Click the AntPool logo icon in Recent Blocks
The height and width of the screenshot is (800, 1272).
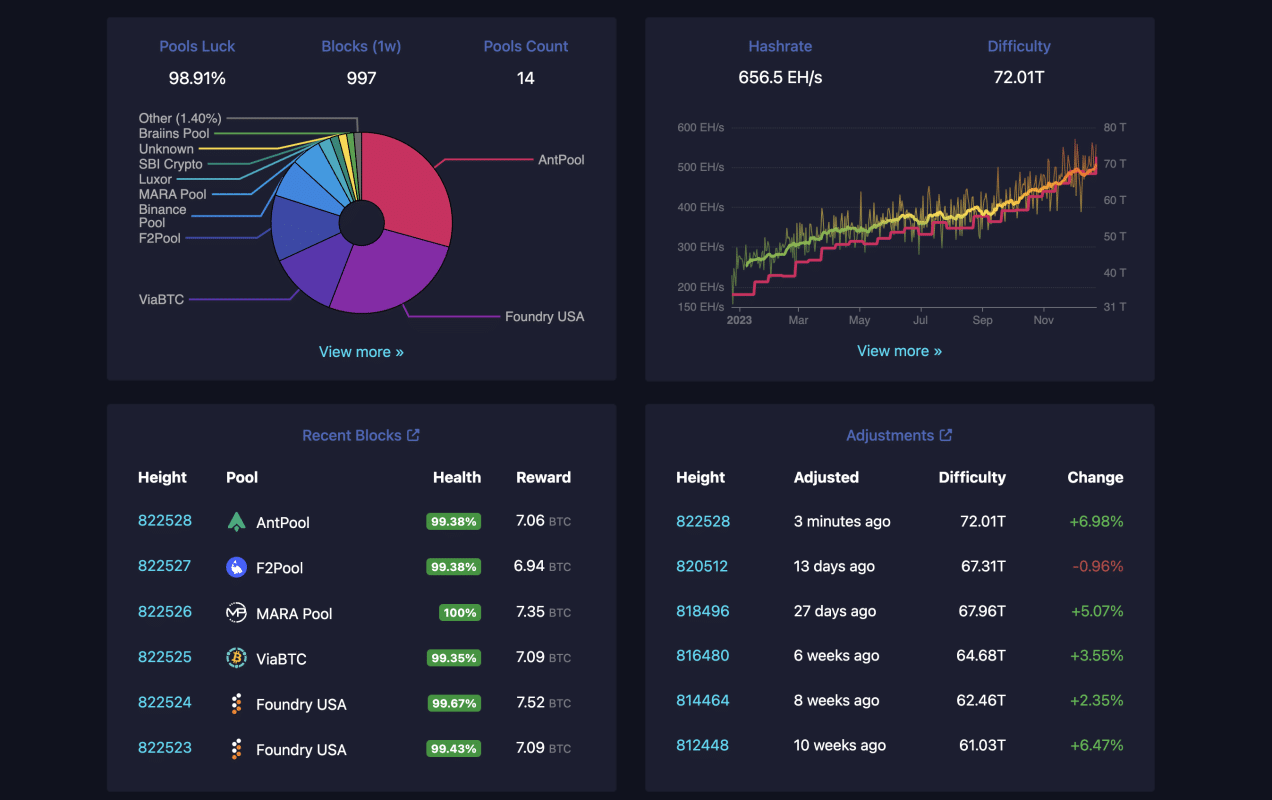point(236,522)
